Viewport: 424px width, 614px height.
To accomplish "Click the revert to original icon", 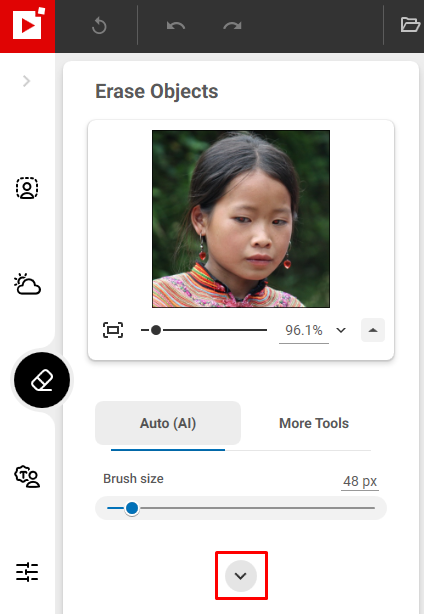I will pyautogui.click(x=99, y=26).
